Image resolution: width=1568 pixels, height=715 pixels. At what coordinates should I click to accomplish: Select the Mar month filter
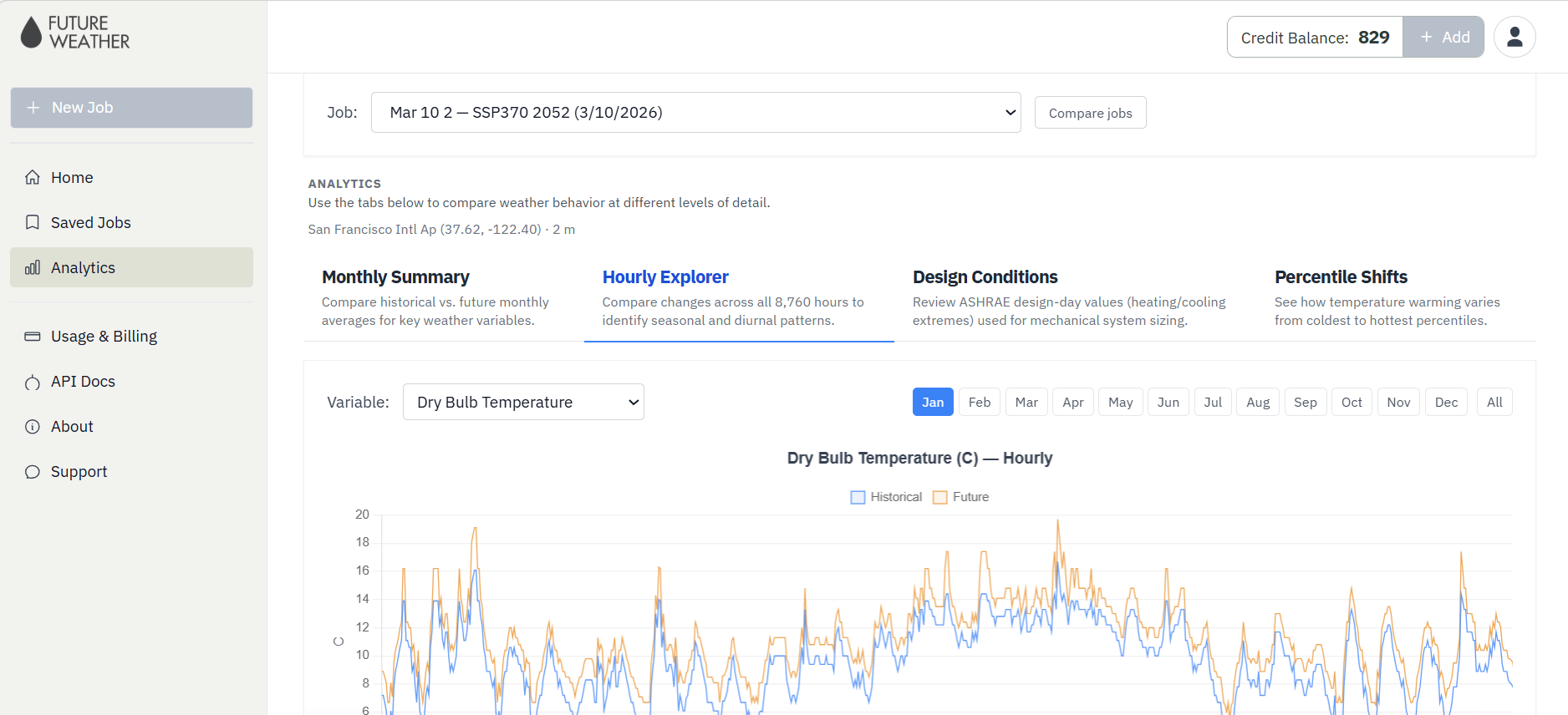tap(1026, 402)
